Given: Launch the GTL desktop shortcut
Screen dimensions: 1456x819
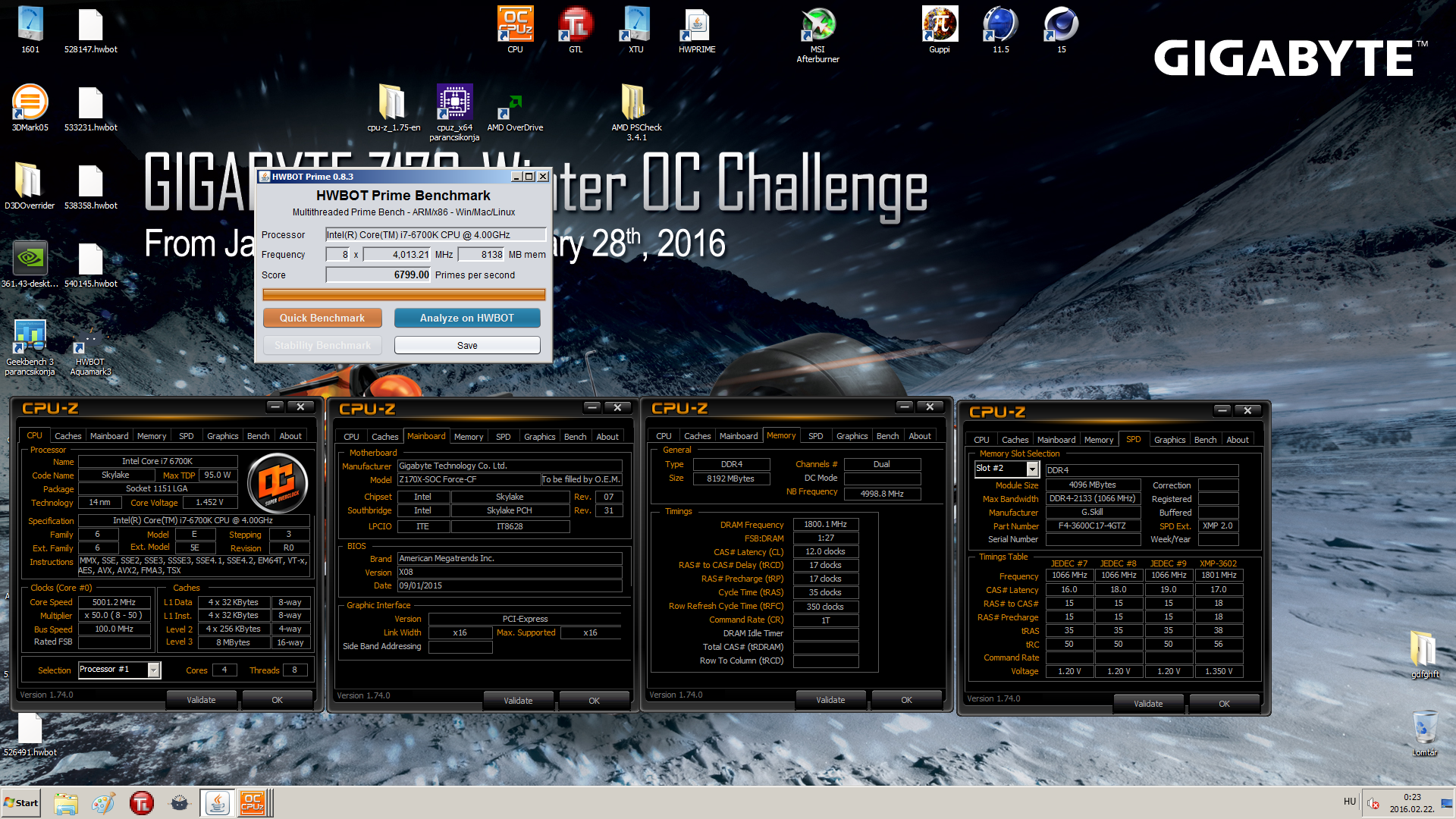Looking at the screenshot, I should [x=576, y=30].
